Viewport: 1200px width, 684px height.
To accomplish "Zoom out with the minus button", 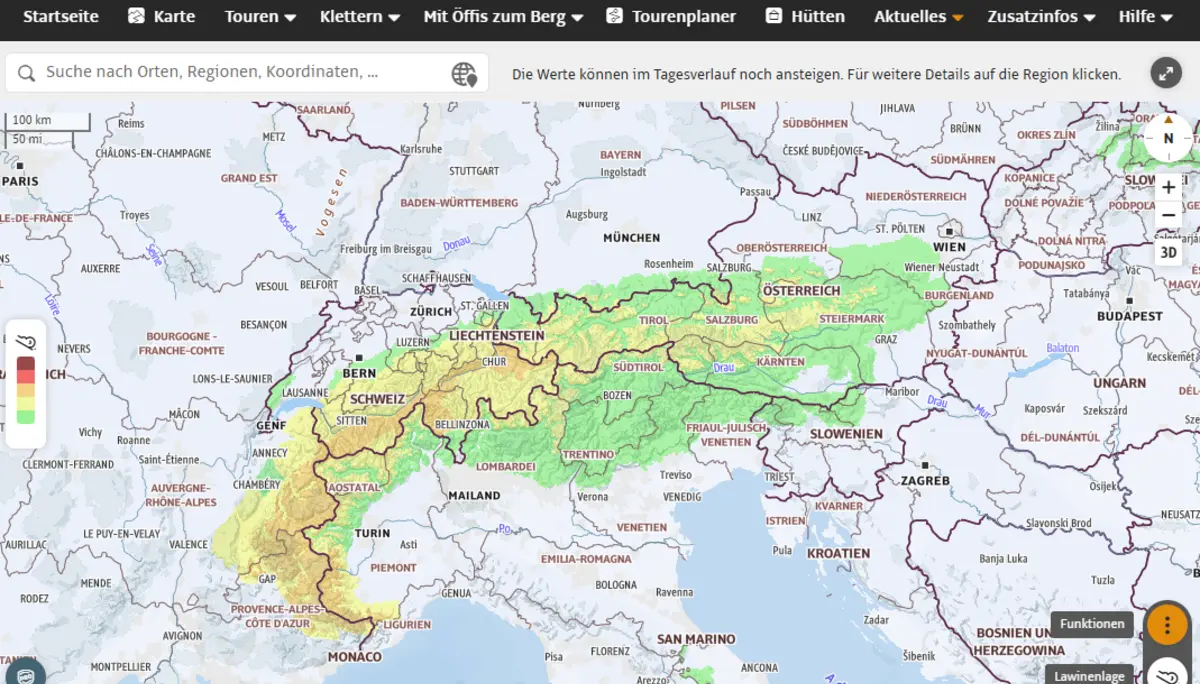I will click(1168, 215).
